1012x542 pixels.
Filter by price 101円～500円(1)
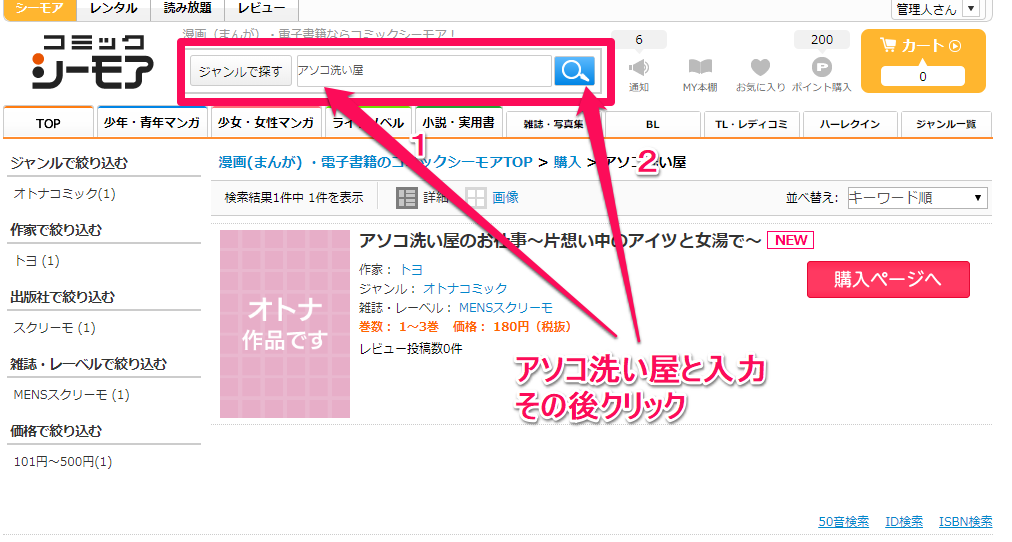tap(63, 462)
